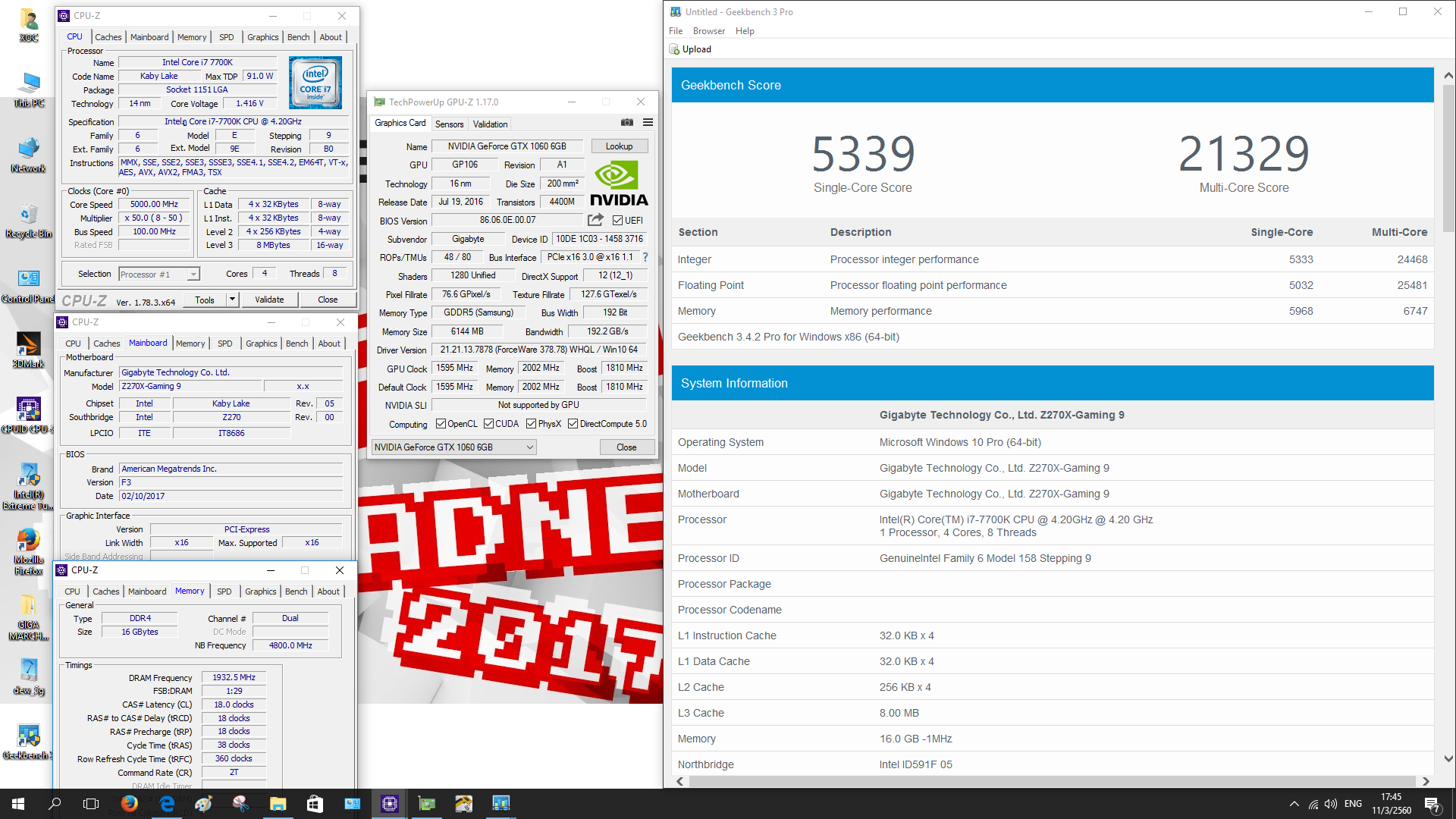Open the 3DMark desktop shortcut
Image resolution: width=1456 pixels, height=819 pixels.
pyautogui.click(x=28, y=350)
